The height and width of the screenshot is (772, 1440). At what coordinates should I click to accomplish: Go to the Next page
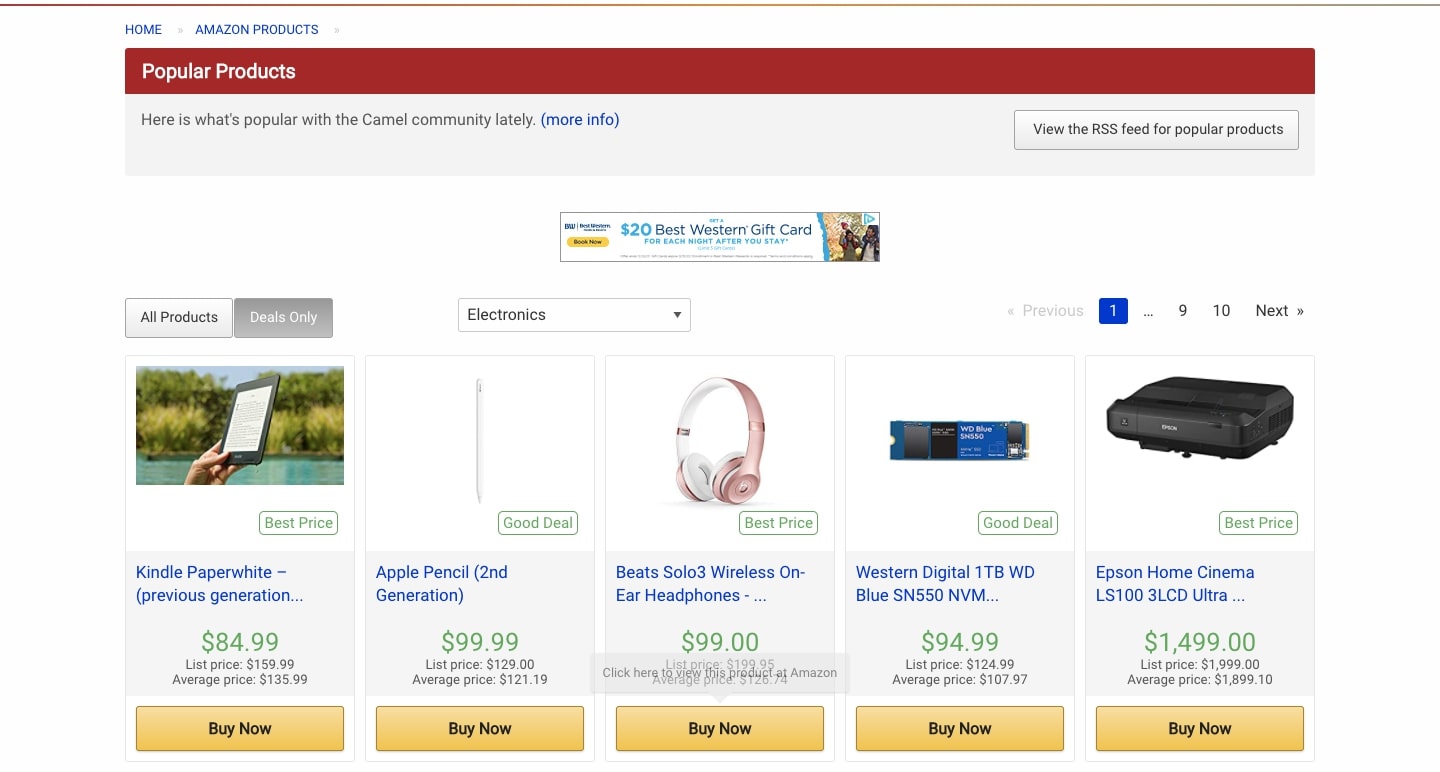point(1279,311)
